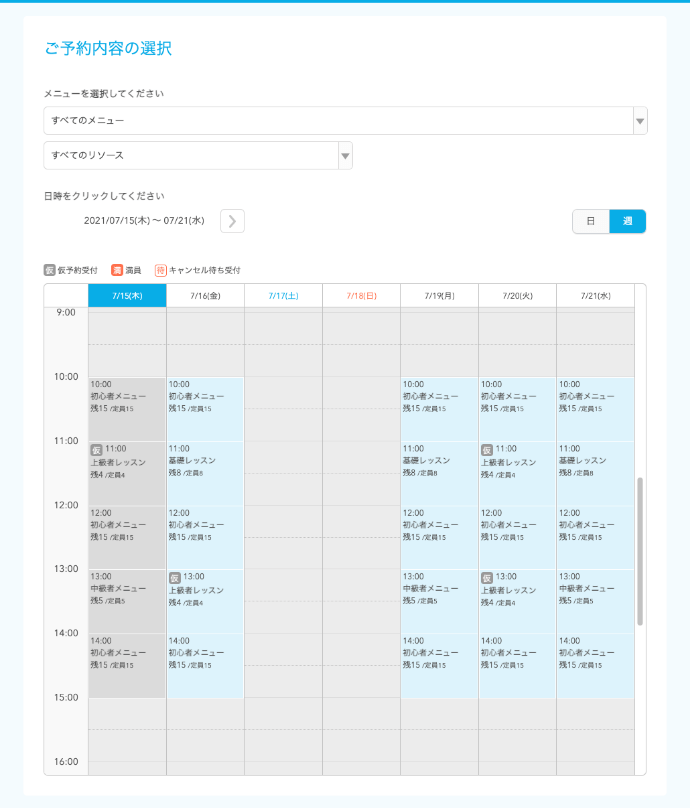Click the date range 2021/07/15(木)〜07/21(水) text
The height and width of the screenshot is (808, 690).
[x=144, y=221]
